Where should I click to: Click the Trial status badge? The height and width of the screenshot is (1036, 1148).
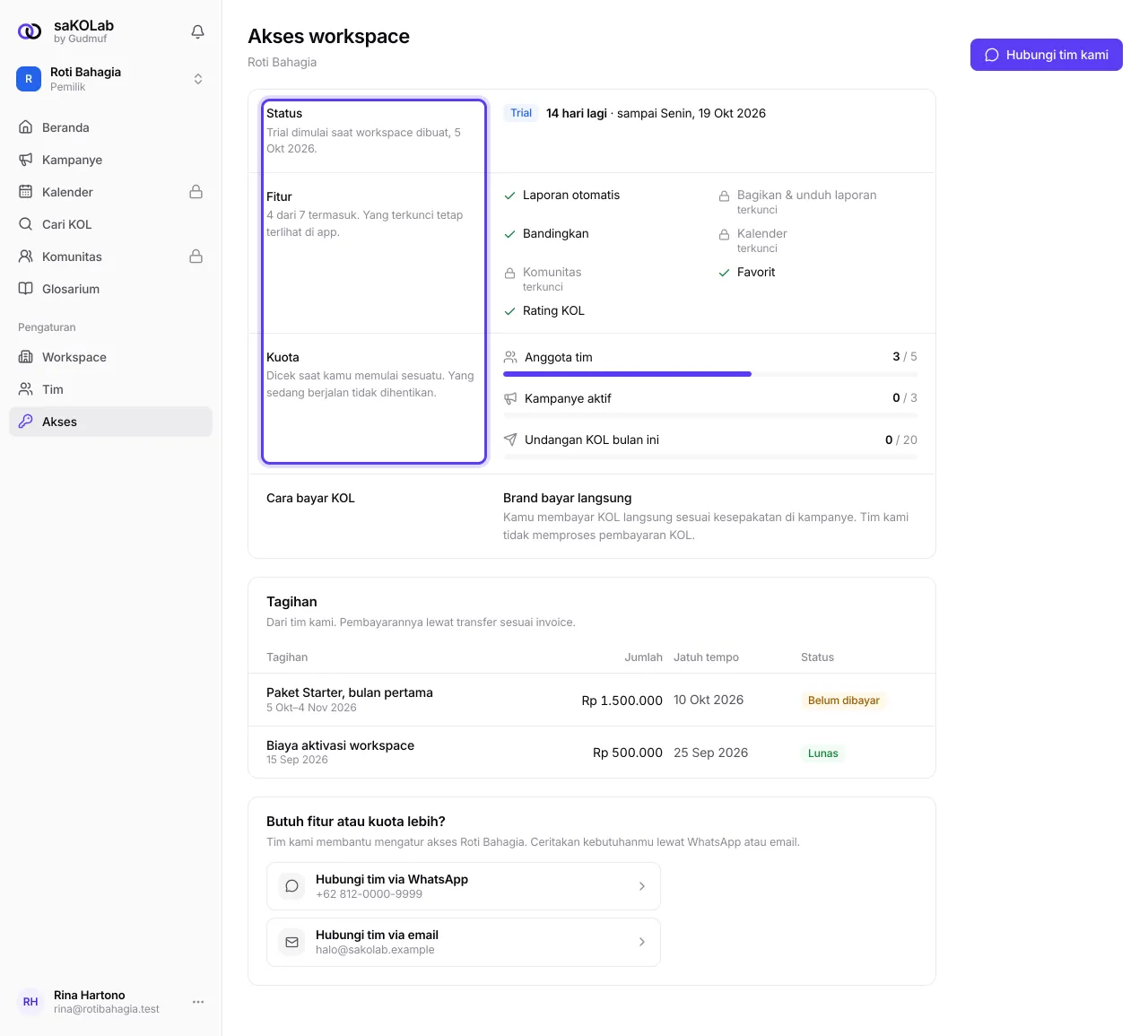(521, 113)
